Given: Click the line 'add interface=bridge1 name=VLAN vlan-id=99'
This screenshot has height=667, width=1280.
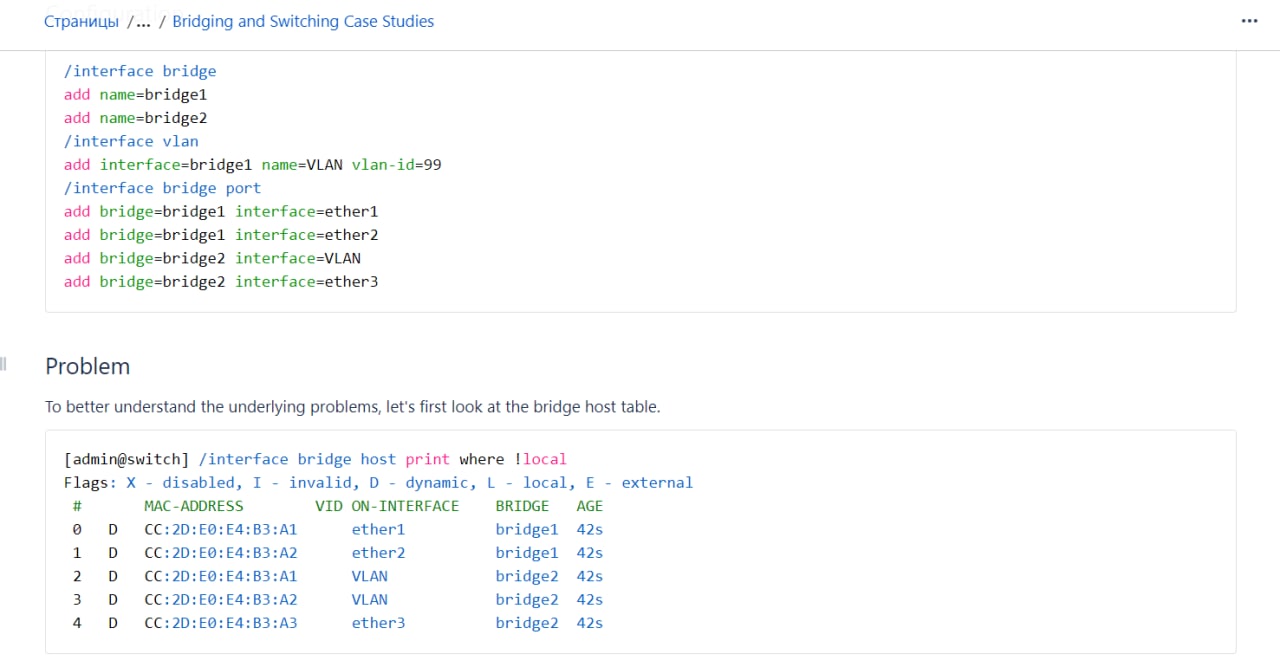Looking at the screenshot, I should point(252,164).
